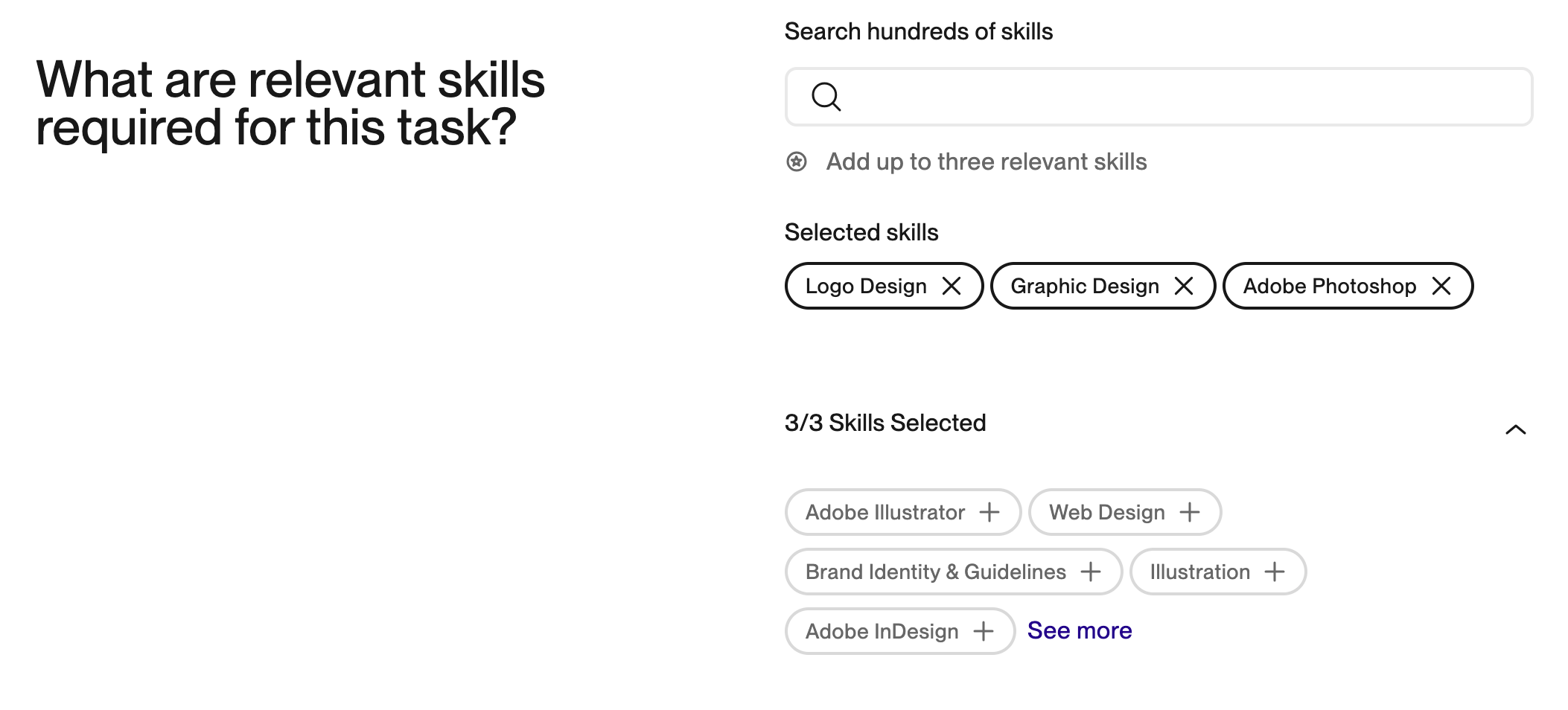
Task: Click the Web Design suggestion chip
Action: [1125, 512]
